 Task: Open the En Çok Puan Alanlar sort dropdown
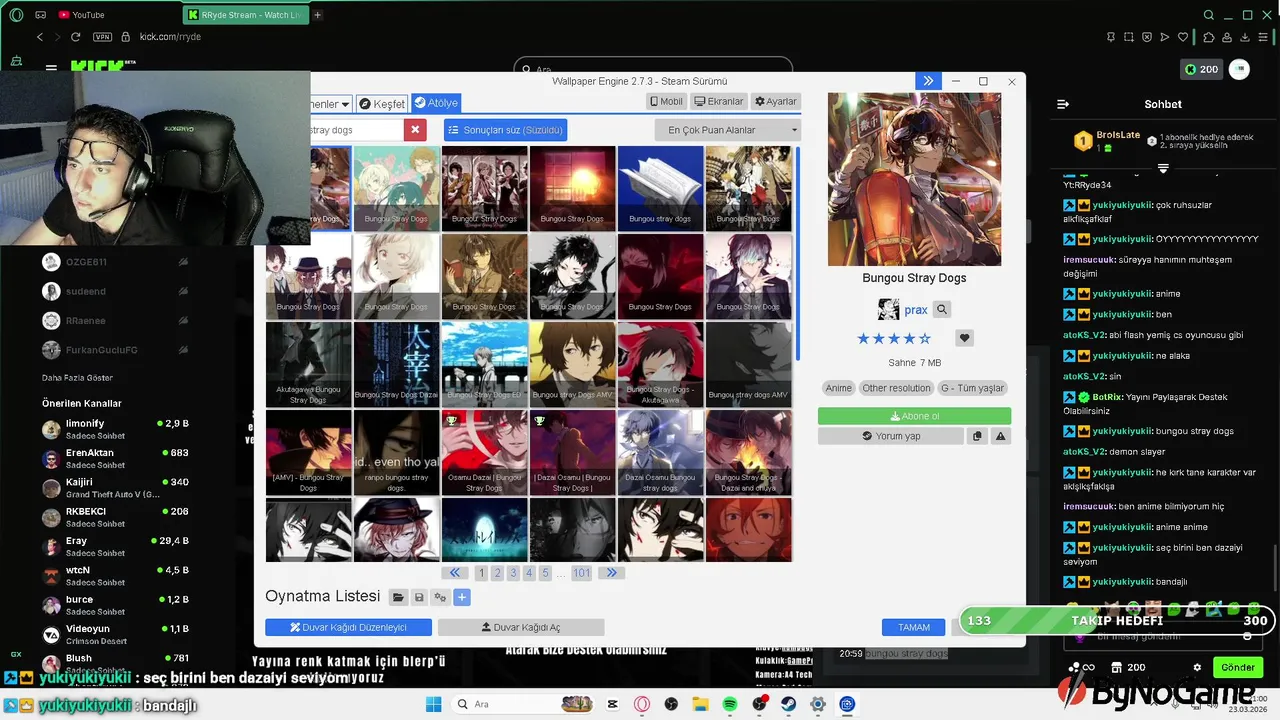pyautogui.click(x=728, y=130)
